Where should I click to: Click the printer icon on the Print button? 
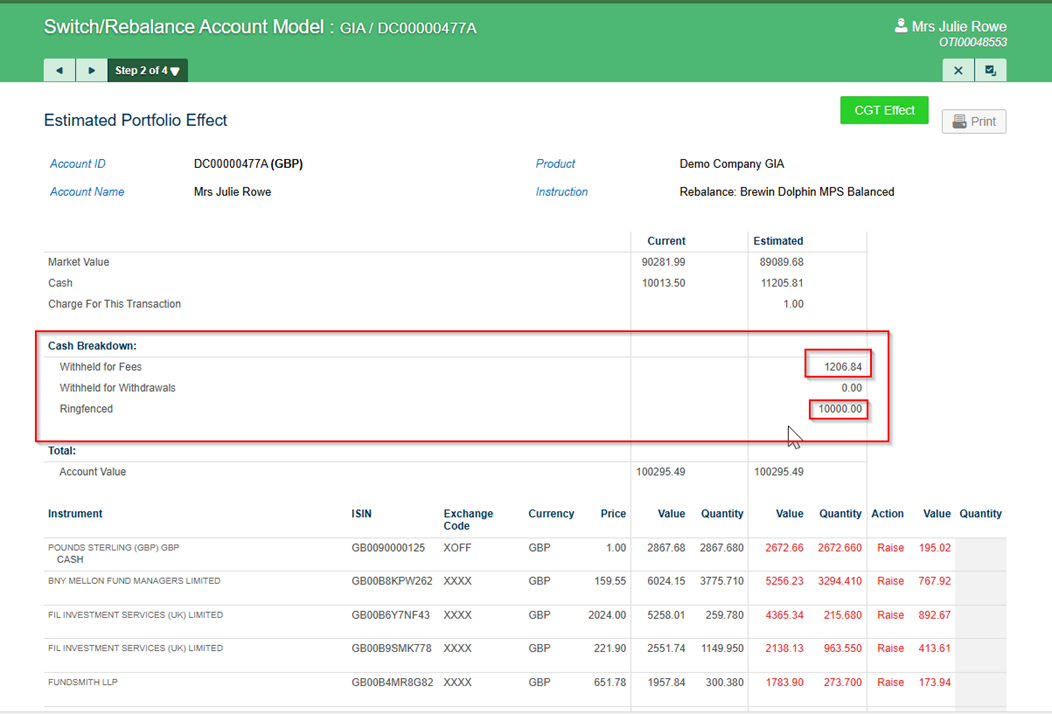pos(961,121)
